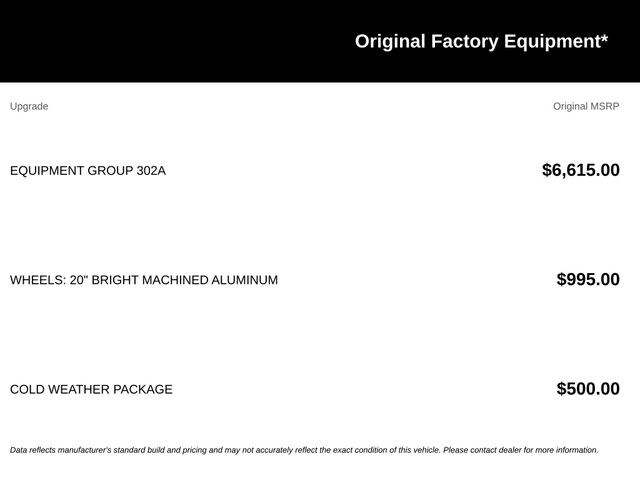The height and width of the screenshot is (480, 640).
Task: Click the $500.00 price value
Action: click(588, 389)
